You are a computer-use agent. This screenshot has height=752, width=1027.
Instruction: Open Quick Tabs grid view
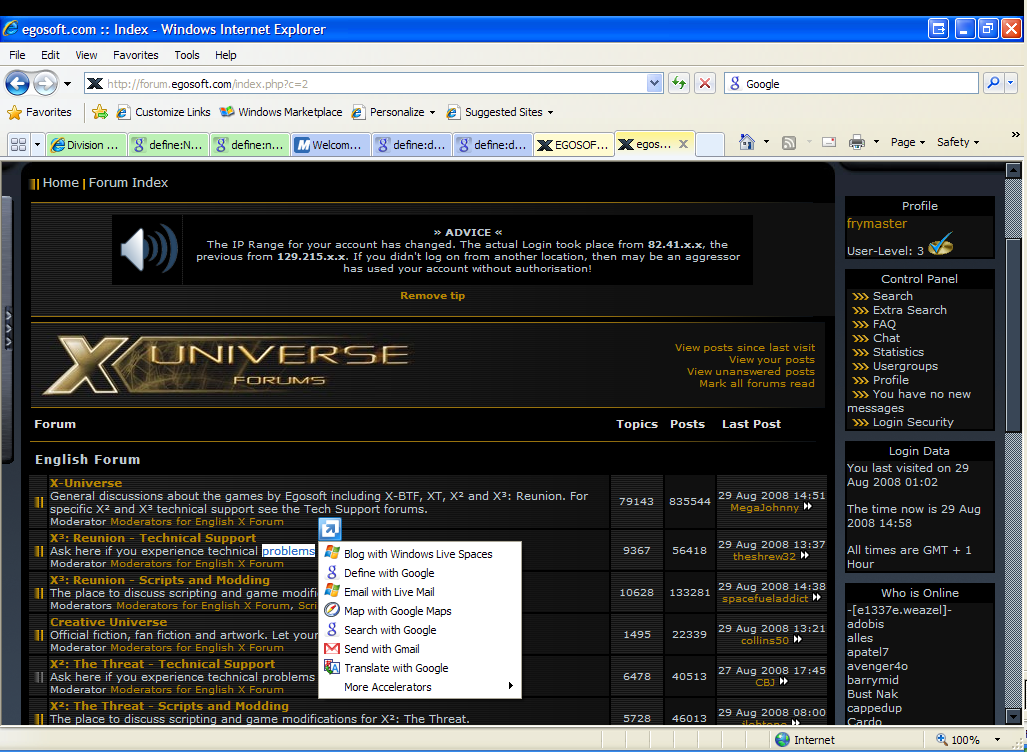[x=18, y=144]
